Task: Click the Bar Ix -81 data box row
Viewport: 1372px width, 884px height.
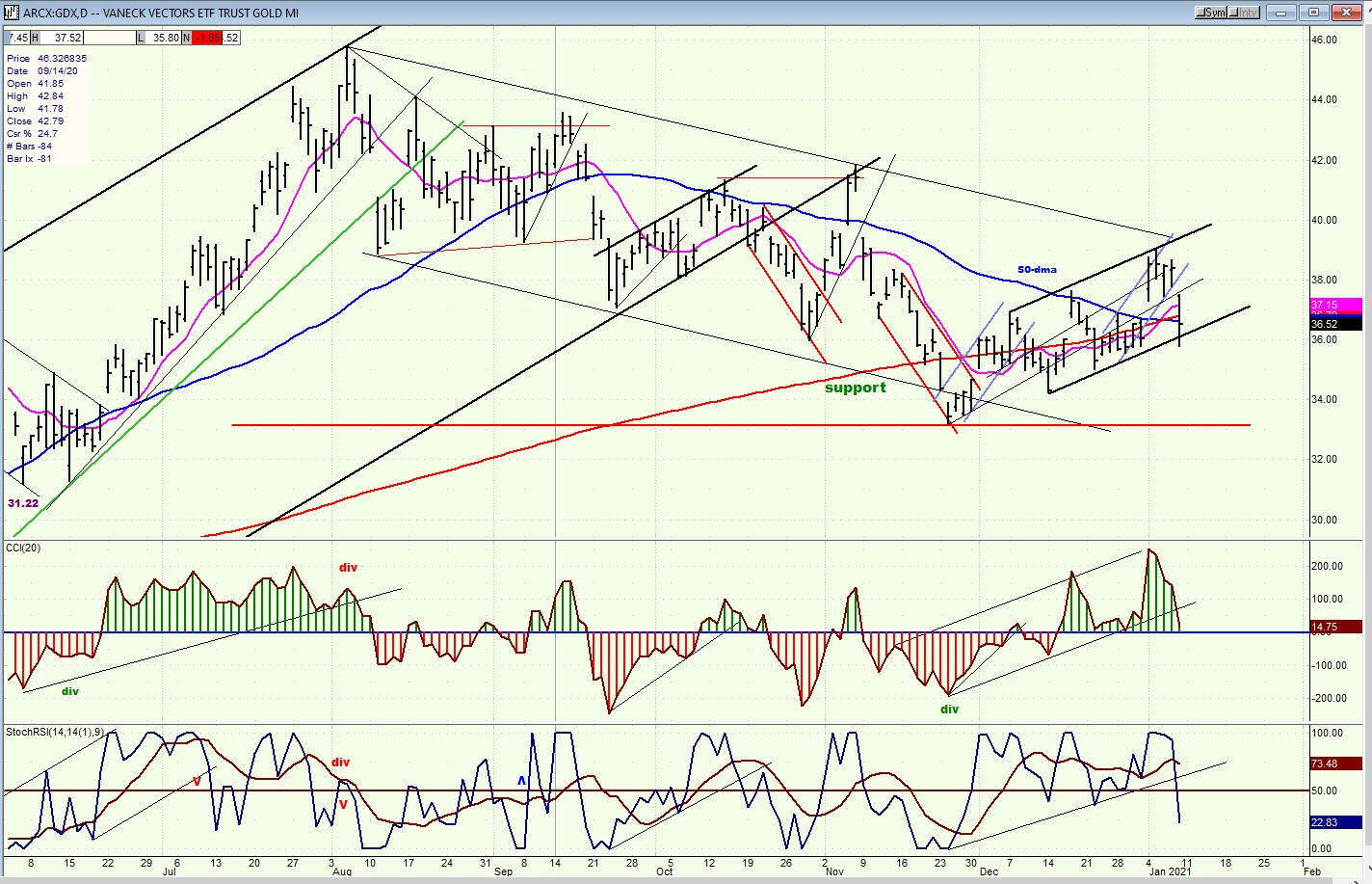Action: coord(29,159)
